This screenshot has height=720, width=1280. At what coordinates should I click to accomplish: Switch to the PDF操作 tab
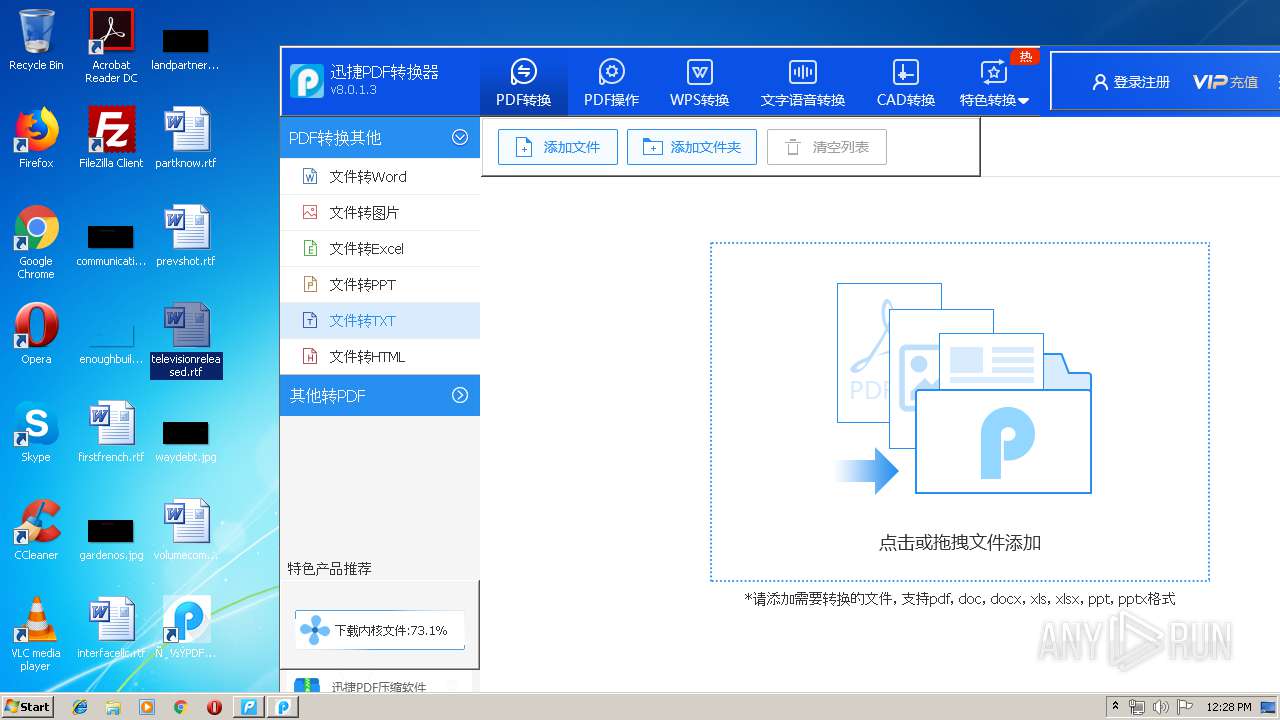pyautogui.click(x=611, y=83)
